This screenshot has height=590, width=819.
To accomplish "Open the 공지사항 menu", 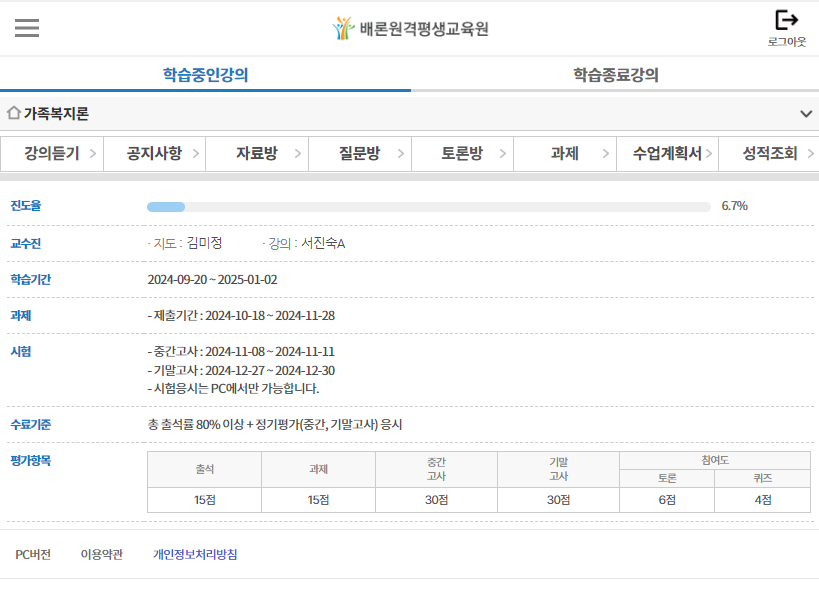I will point(154,153).
